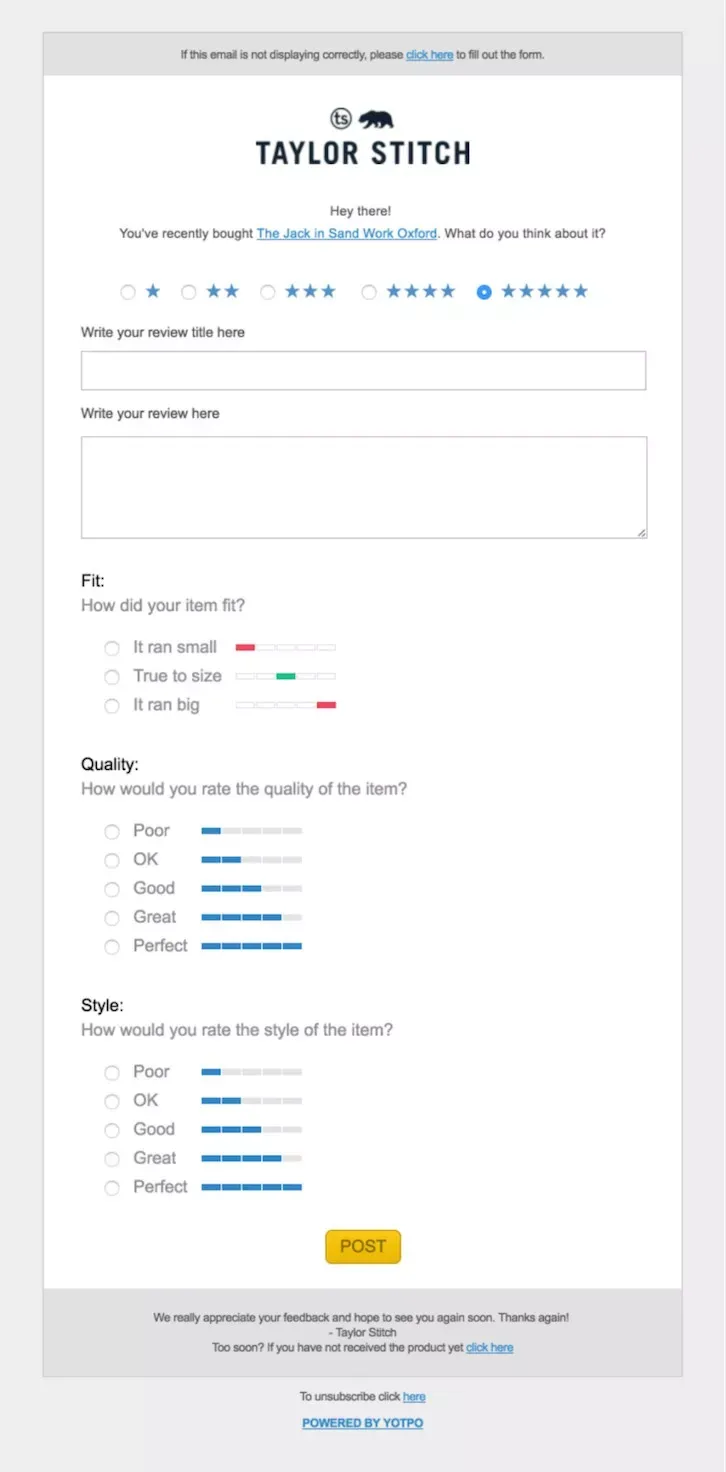Choose "True to size" fit radio button

coord(112,677)
